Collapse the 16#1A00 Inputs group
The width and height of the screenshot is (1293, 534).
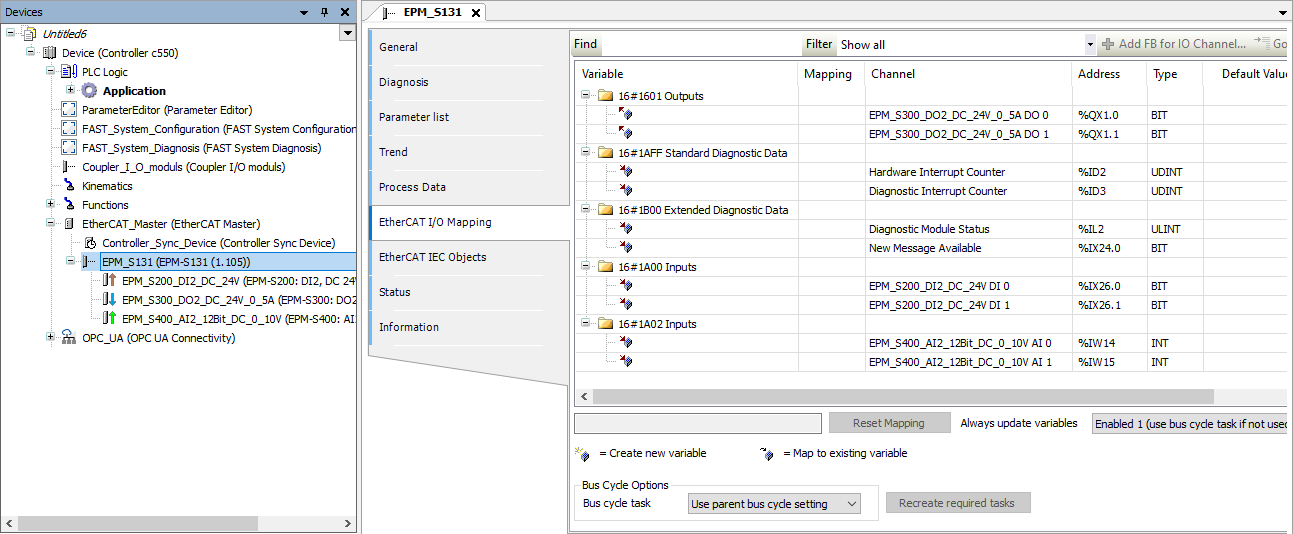tap(585, 267)
